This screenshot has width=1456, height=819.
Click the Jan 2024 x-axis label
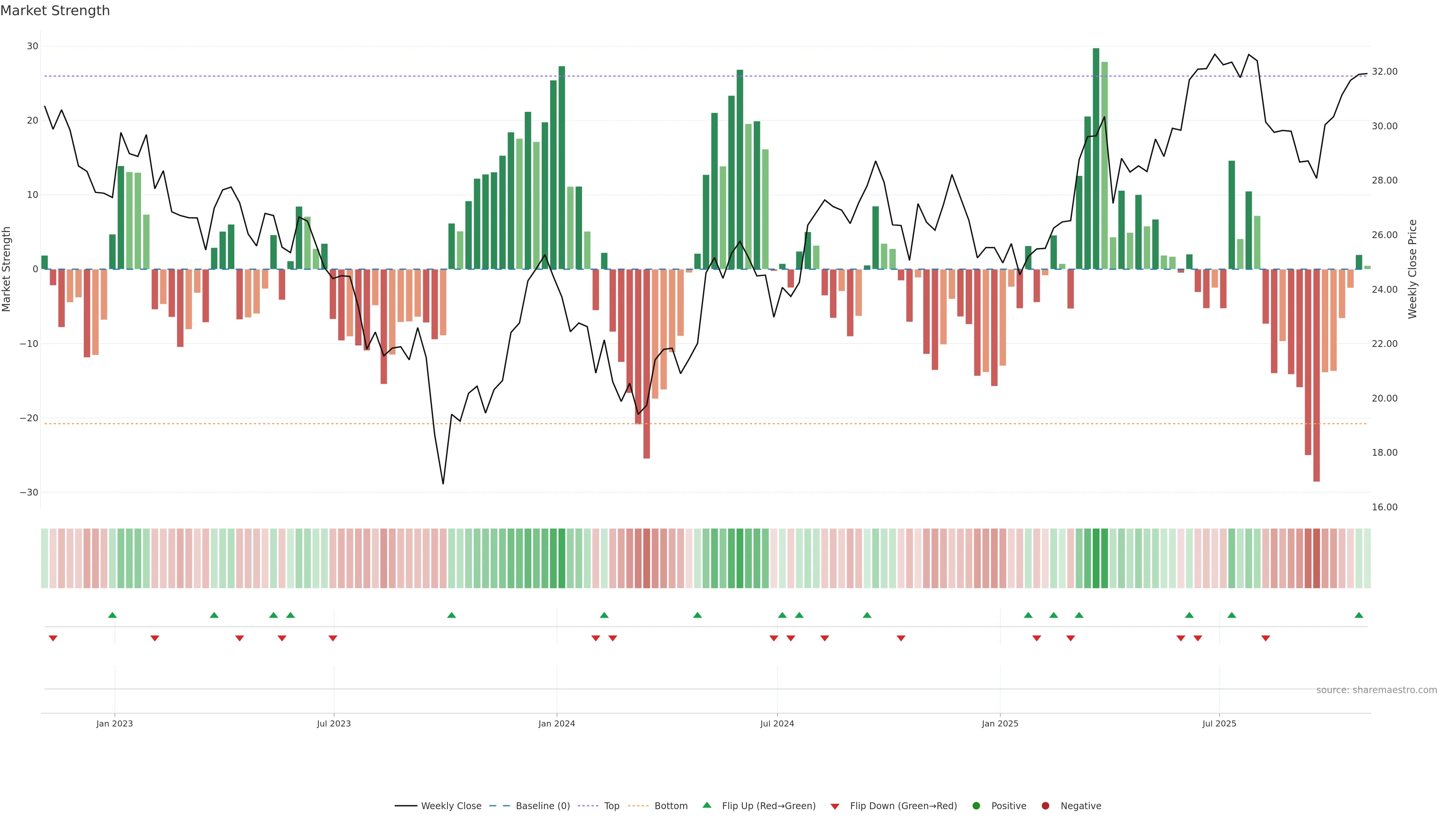point(557,723)
